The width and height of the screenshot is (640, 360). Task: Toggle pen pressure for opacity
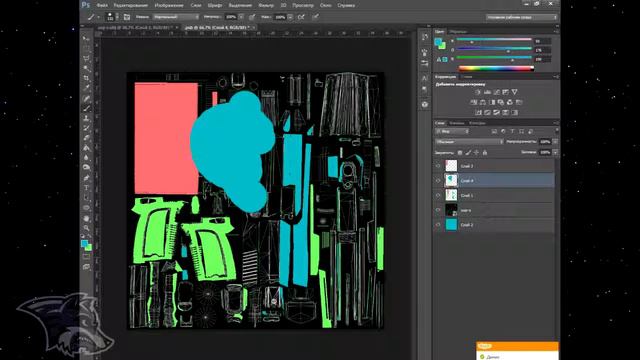[x=252, y=17]
